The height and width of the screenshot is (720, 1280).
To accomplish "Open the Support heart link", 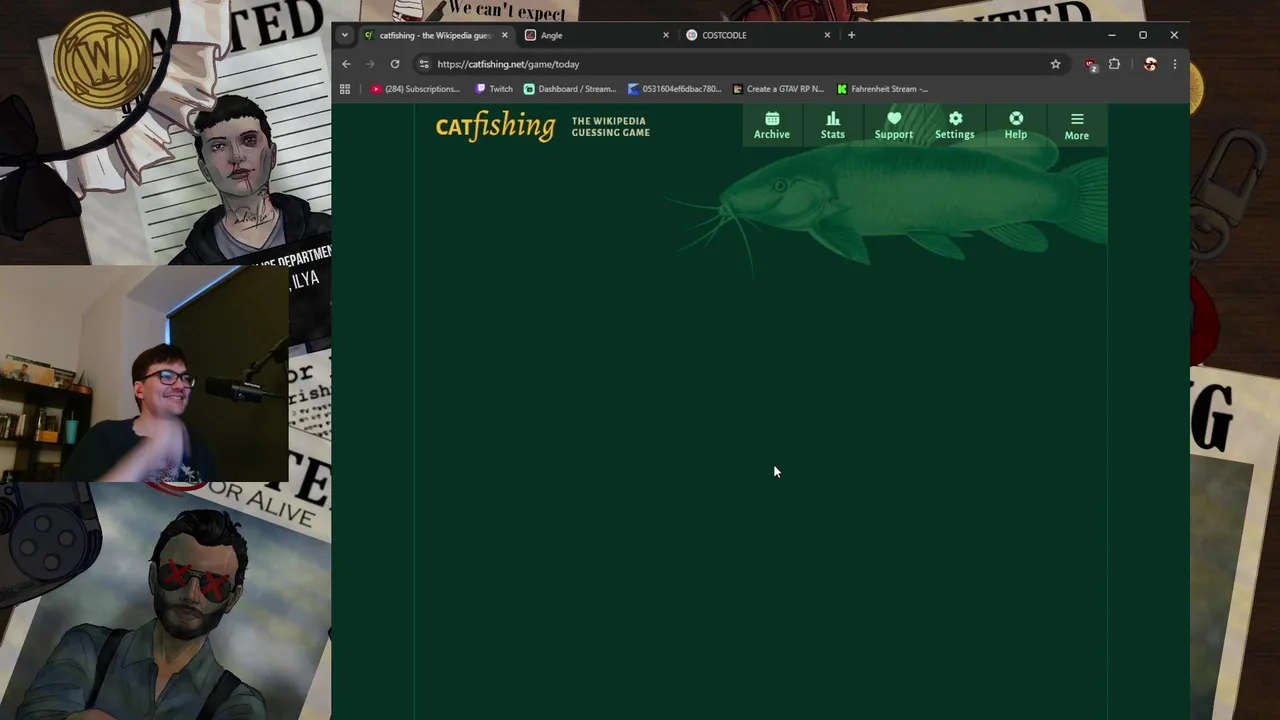I will (893, 125).
